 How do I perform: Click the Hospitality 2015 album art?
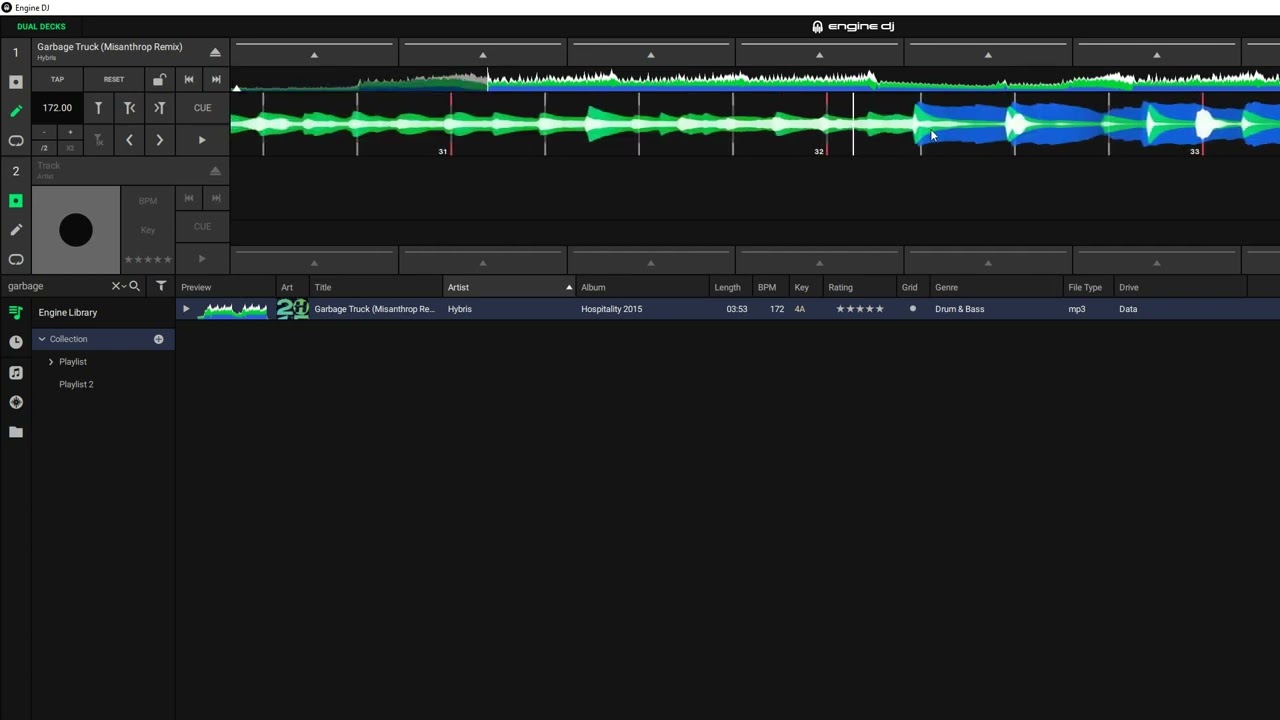(292, 309)
